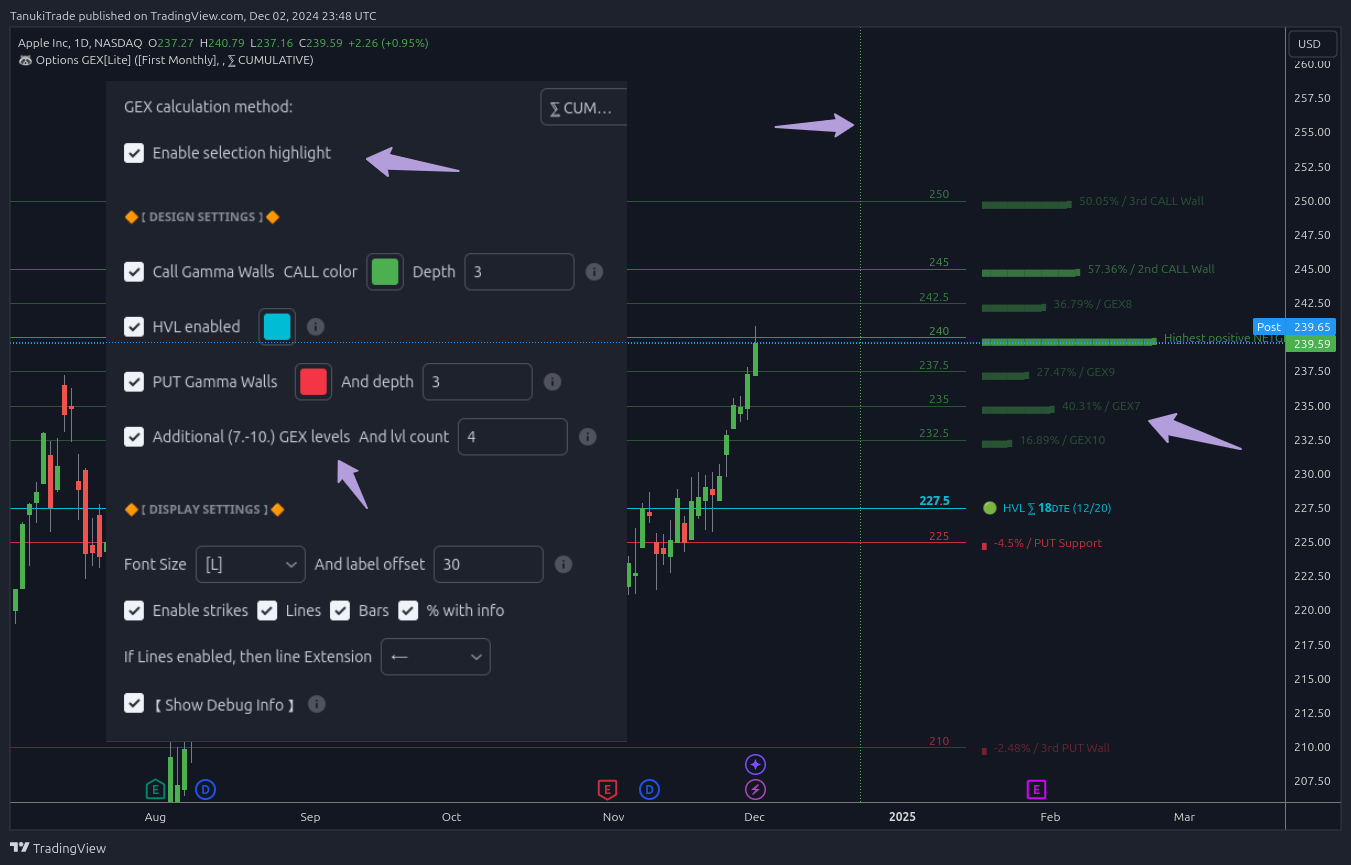Image resolution: width=1351 pixels, height=865 pixels.
Task: Click the 250 strike level value
Action: click(x=939, y=194)
